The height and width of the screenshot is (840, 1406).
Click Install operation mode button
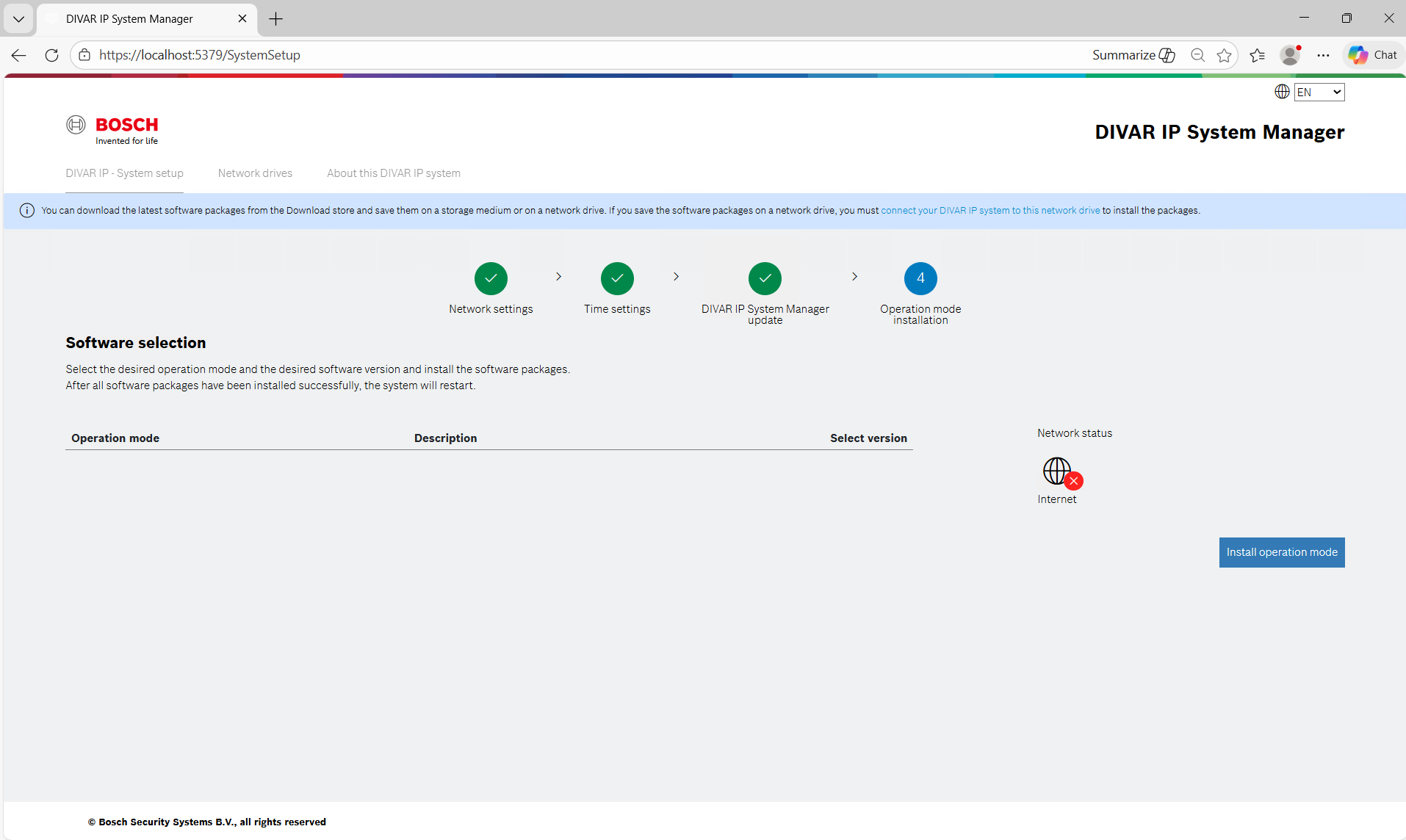(x=1281, y=552)
